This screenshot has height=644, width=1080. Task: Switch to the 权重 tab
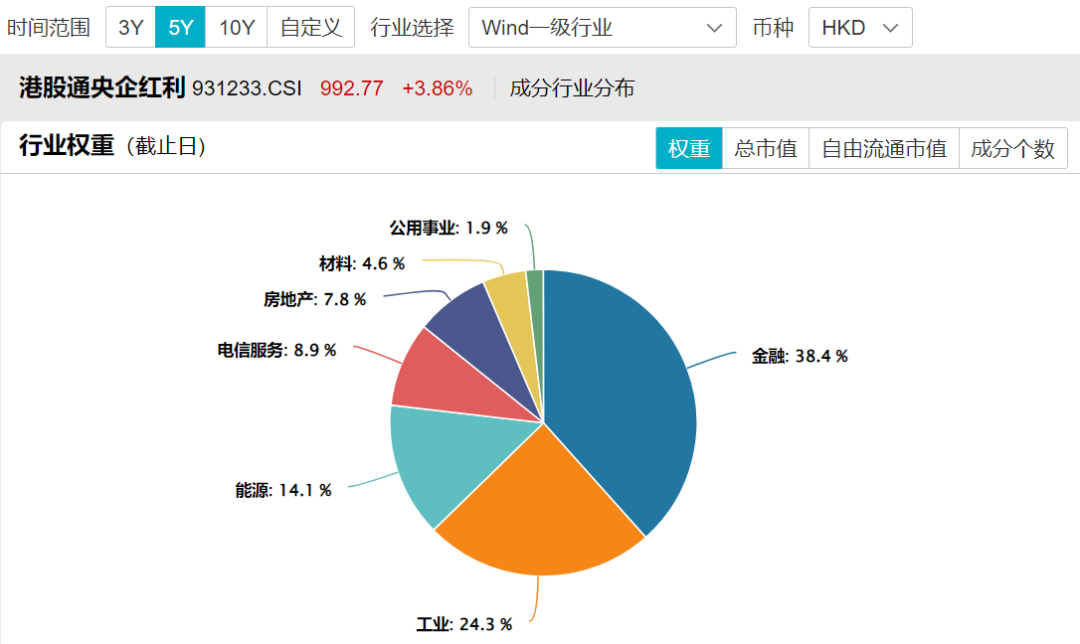(x=689, y=148)
